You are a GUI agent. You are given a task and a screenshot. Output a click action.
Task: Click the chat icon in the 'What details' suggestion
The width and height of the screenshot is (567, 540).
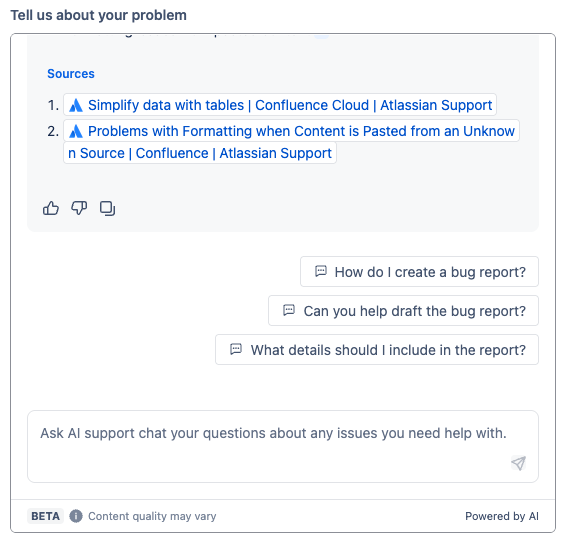tap(236, 349)
